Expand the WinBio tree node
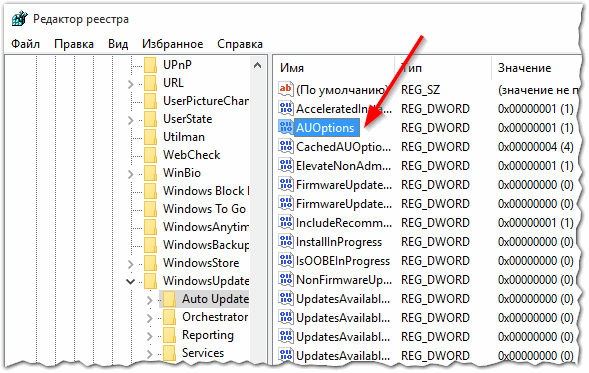The width and height of the screenshot is (589, 373). [130, 174]
